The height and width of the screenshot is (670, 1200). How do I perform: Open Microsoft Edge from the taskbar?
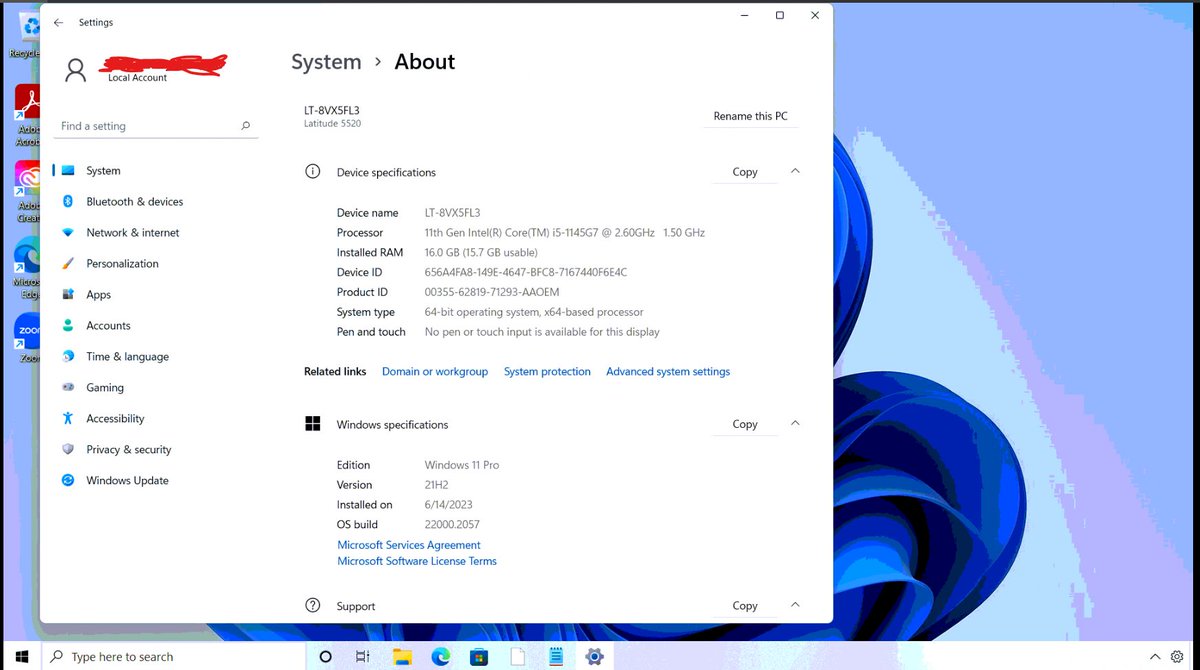coord(441,657)
